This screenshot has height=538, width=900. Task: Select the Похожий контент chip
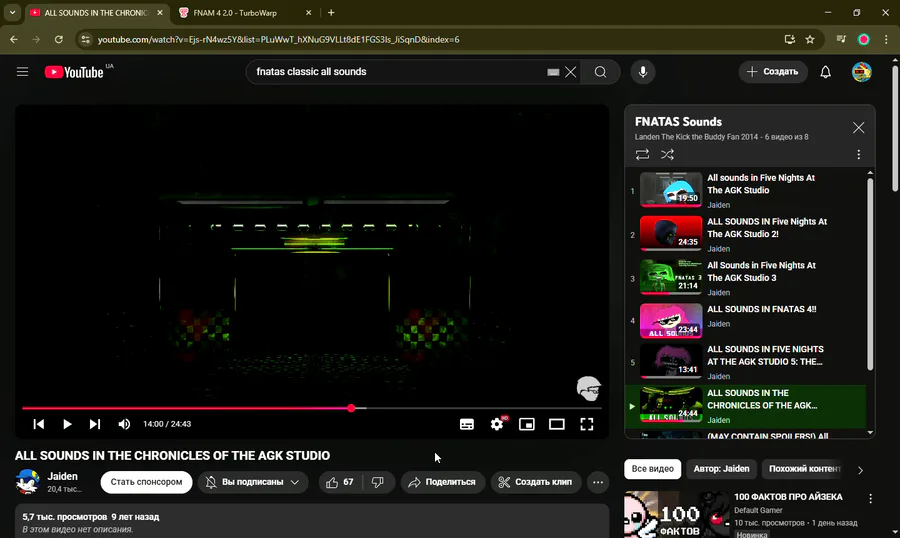point(804,469)
